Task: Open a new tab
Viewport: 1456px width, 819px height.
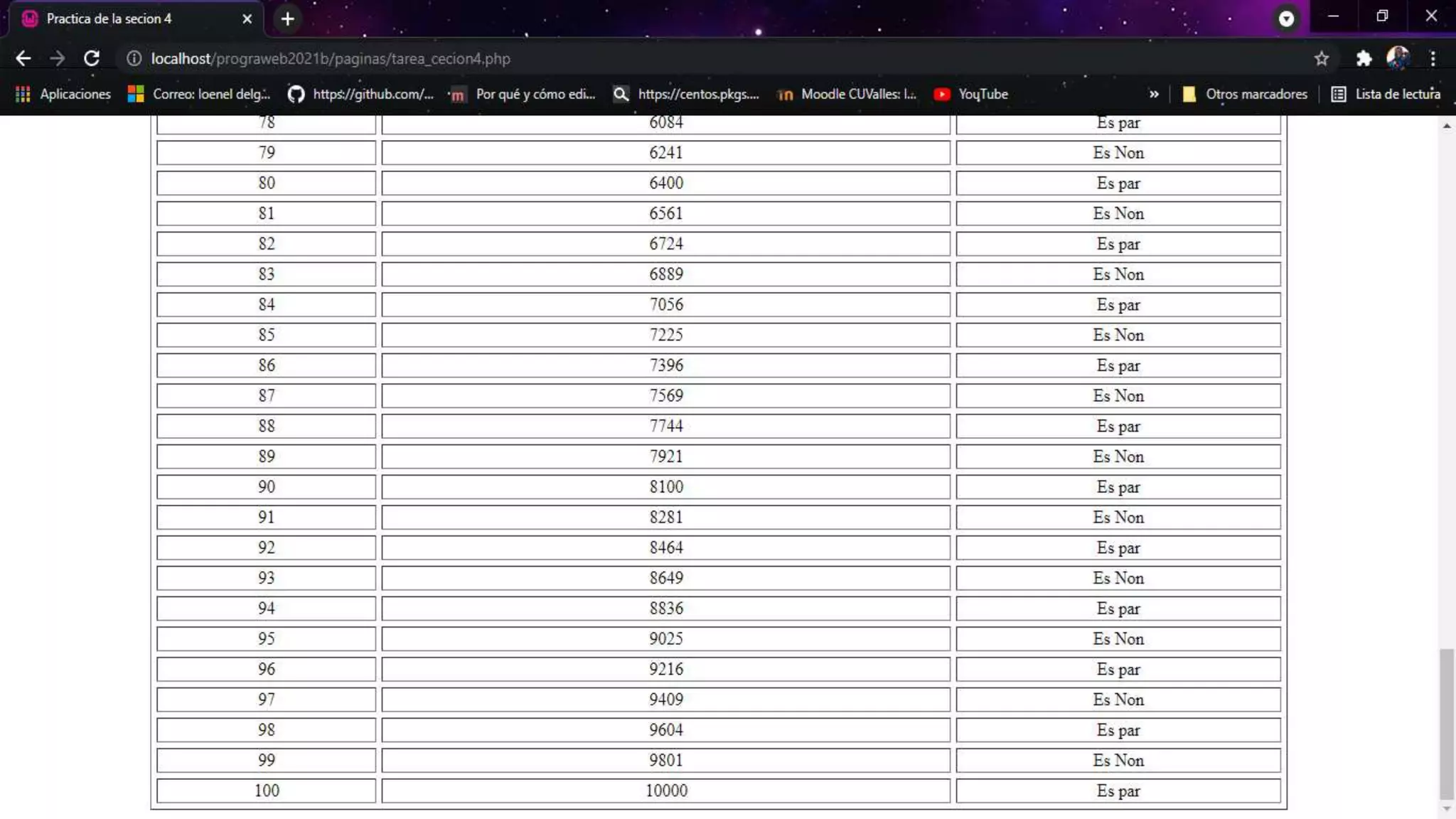Action: (287, 18)
